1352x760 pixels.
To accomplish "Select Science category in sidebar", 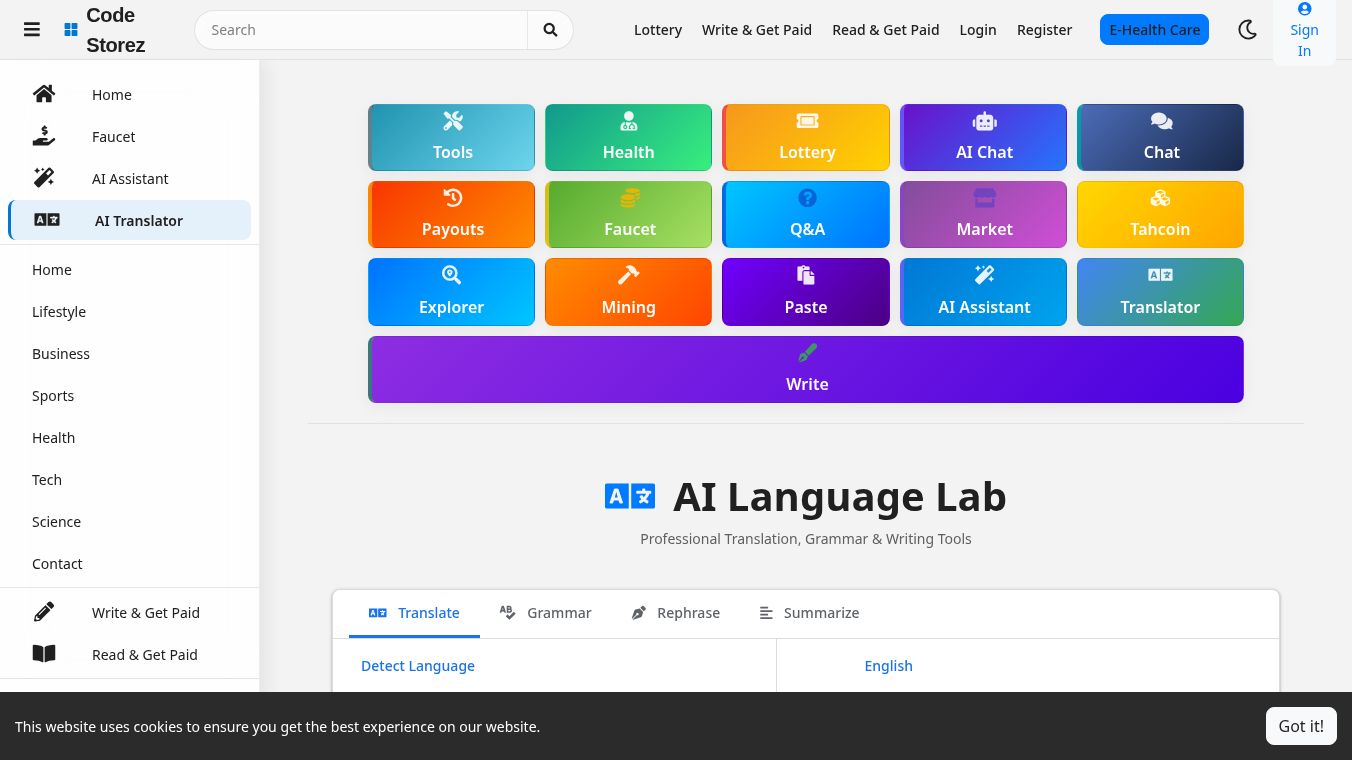I will 56,522.
